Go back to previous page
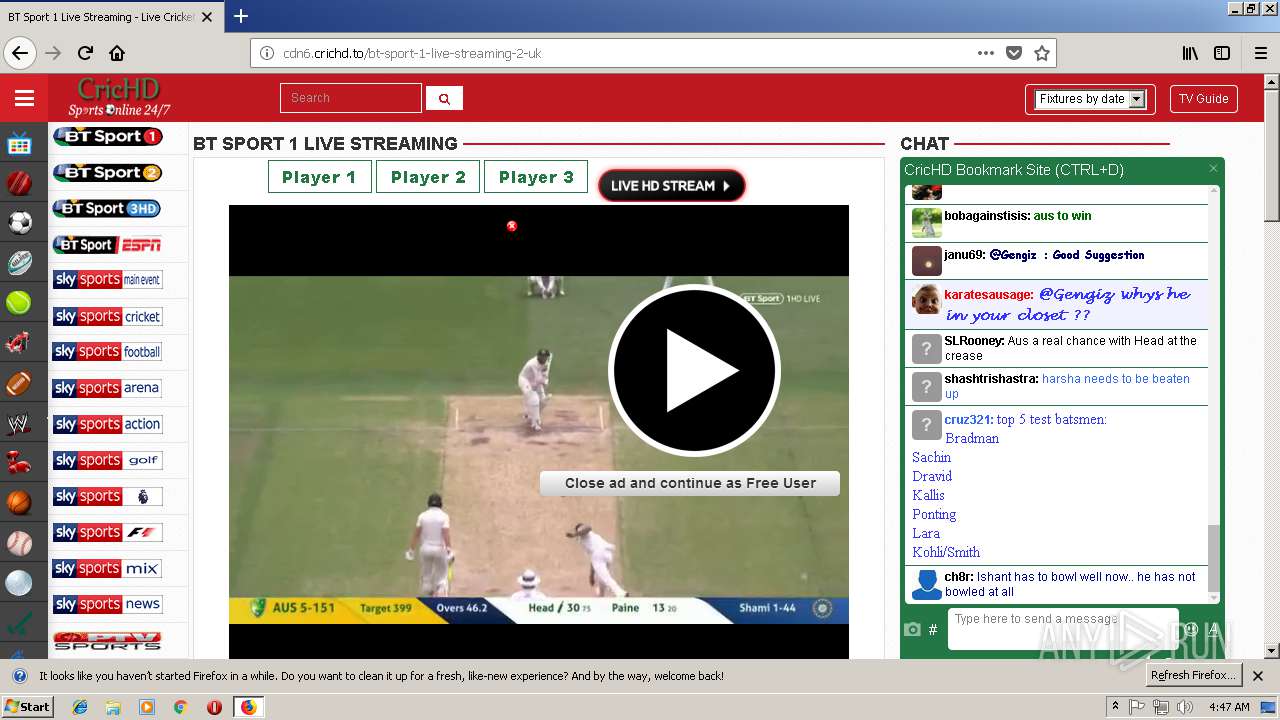1280x720 pixels. 20,53
